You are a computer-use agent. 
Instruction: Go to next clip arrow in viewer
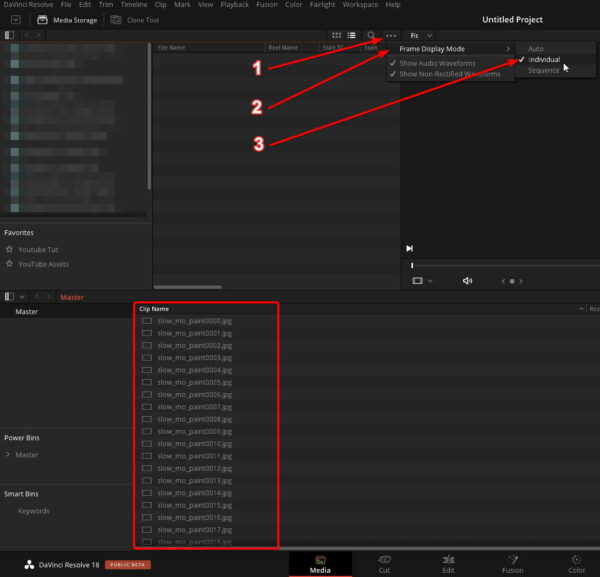point(521,281)
